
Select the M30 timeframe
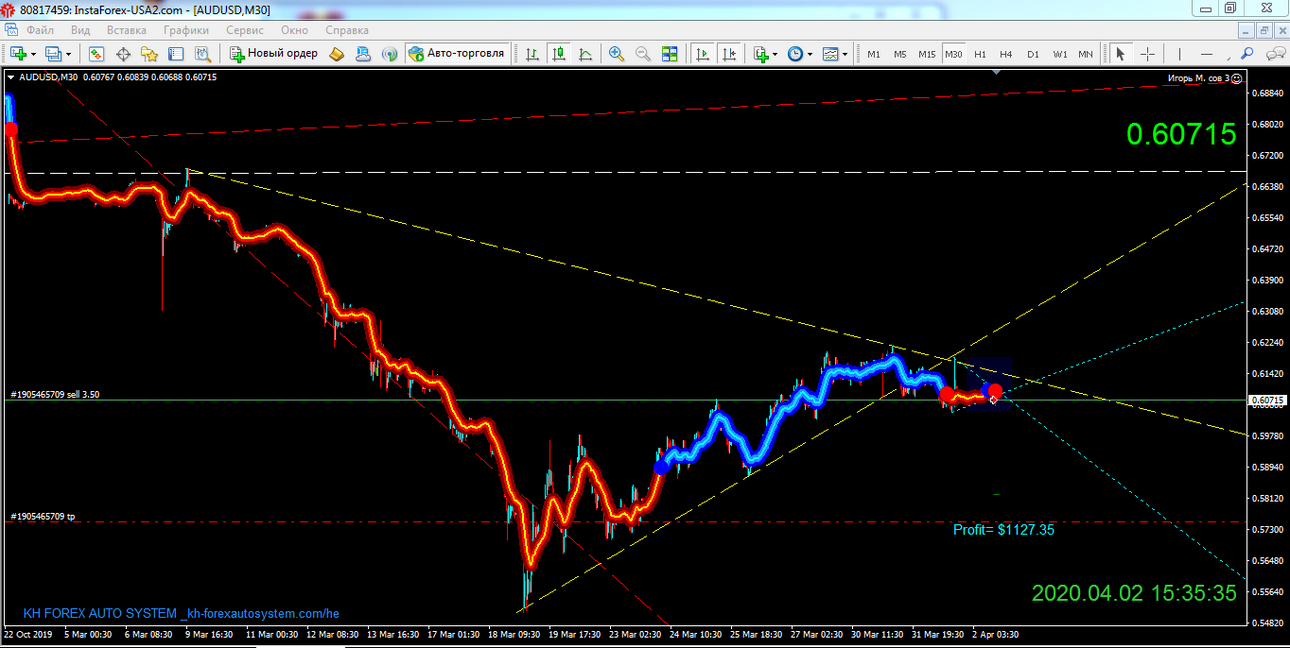953,54
